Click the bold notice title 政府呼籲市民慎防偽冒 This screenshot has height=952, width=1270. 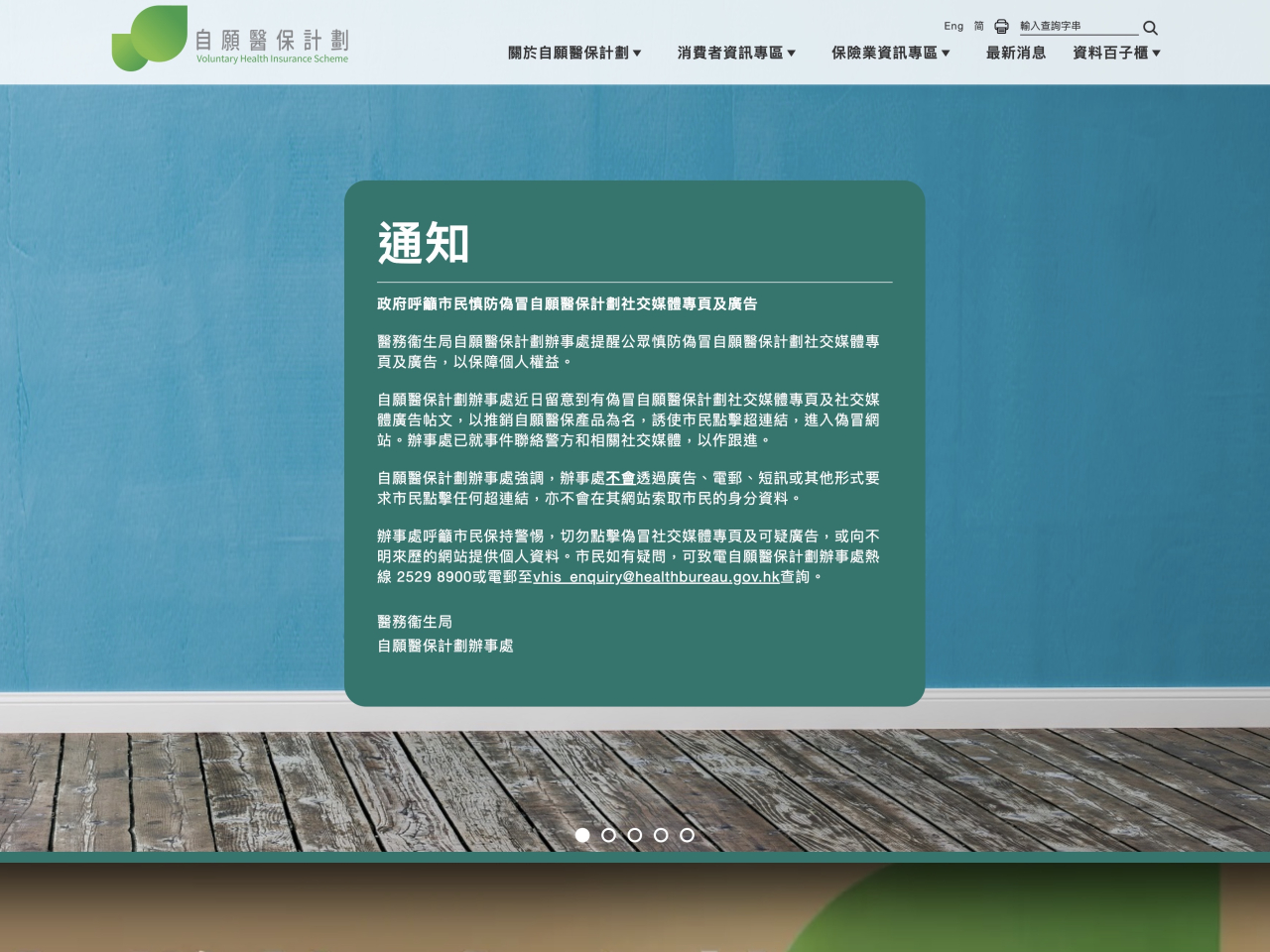[x=567, y=303]
